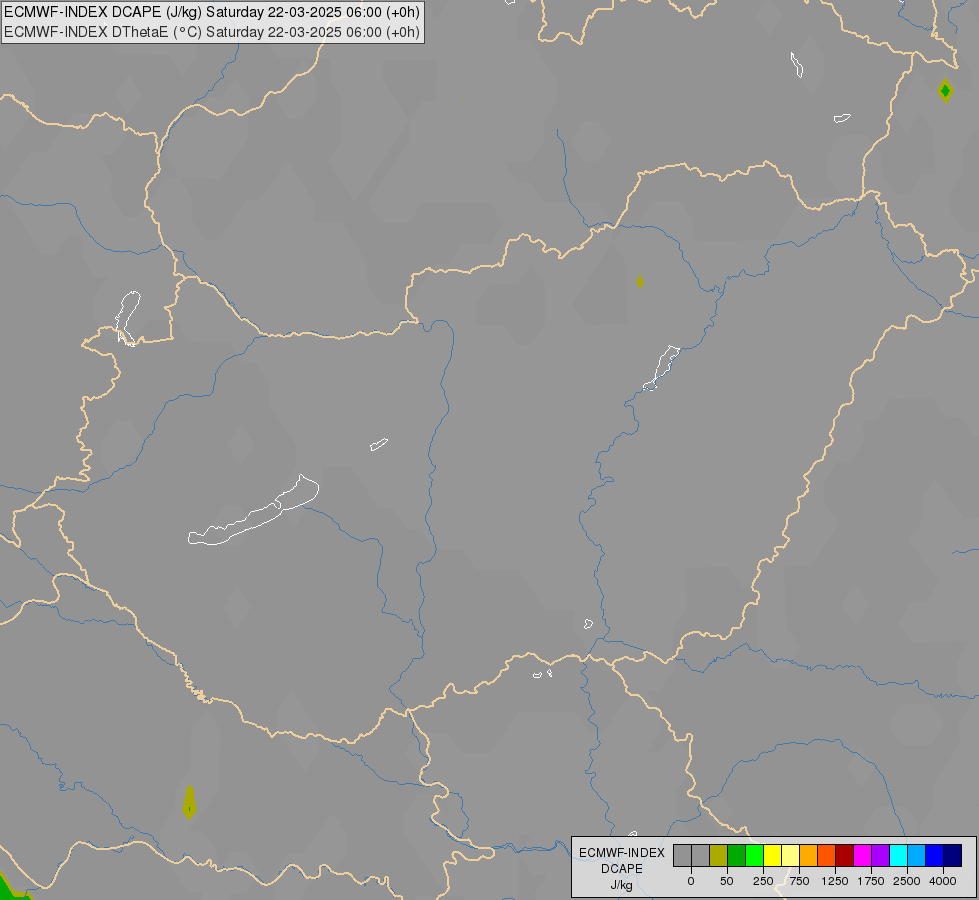
Task: Select the orange-red legend swatch
Action: pos(827,856)
